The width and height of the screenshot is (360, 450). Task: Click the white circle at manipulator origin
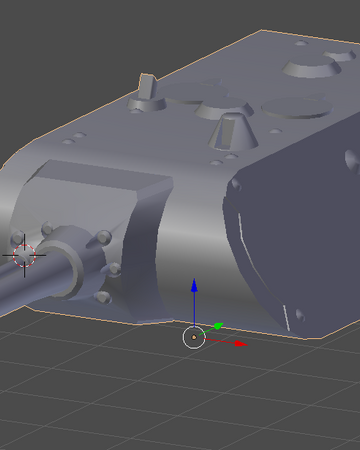[194, 337]
